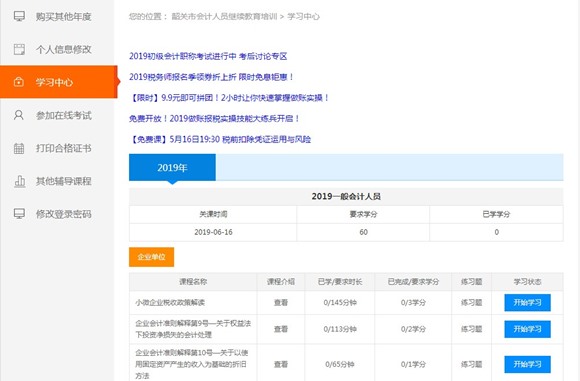The image size is (580, 381).
Task: Click the monitor icon beside 购买其他年度
Action: tap(19, 16)
